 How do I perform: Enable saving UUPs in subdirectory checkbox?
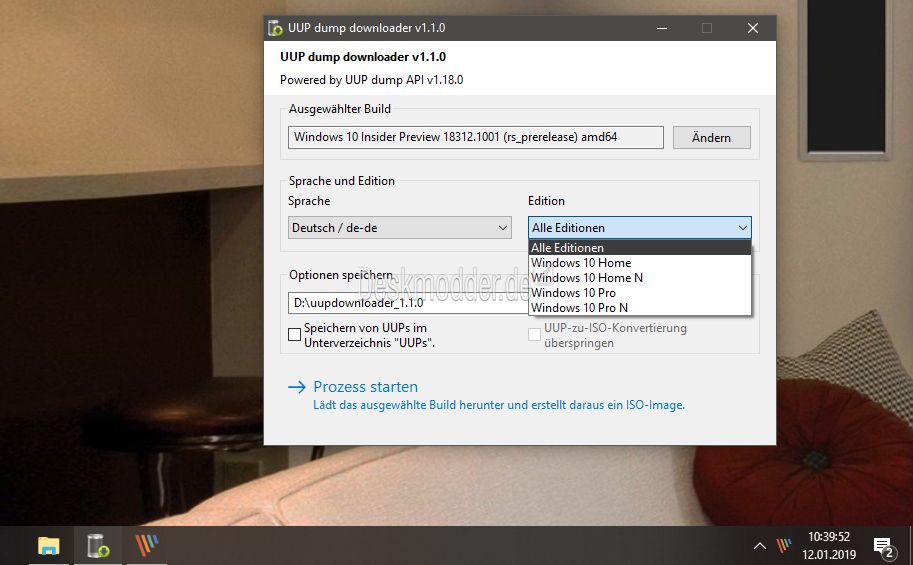click(295, 334)
